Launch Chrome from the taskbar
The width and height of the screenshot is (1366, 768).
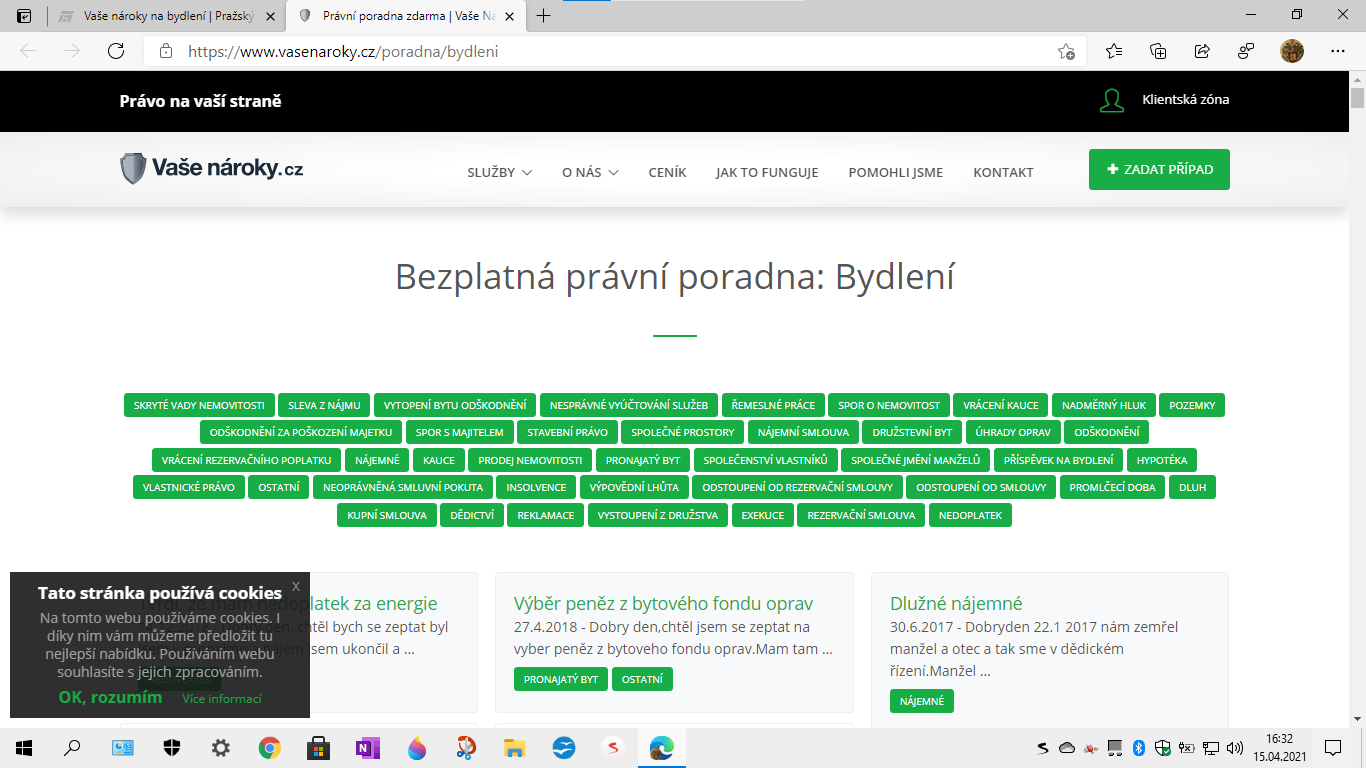click(x=269, y=747)
